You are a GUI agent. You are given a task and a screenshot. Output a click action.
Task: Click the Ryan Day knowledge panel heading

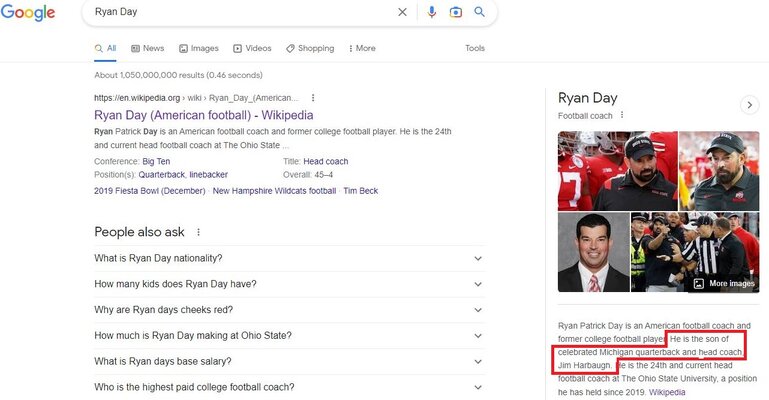coord(588,98)
